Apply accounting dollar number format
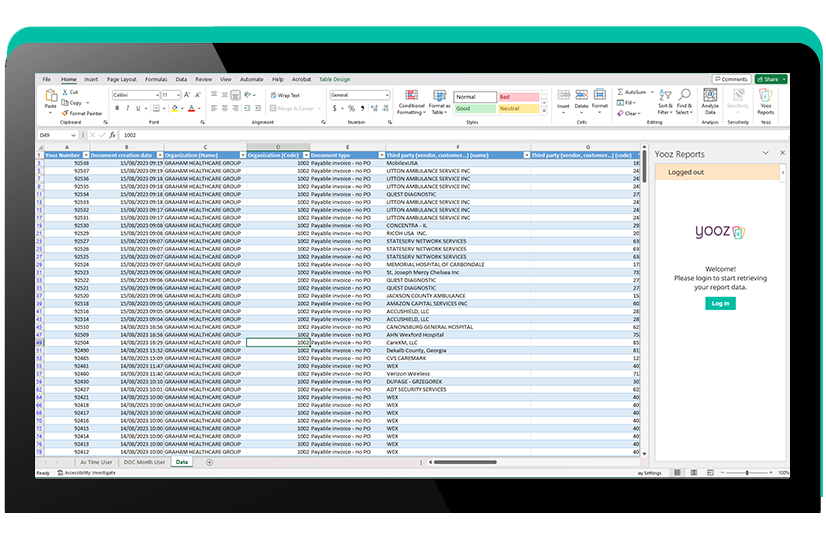Viewport: 826px width, 541px height. [x=335, y=108]
